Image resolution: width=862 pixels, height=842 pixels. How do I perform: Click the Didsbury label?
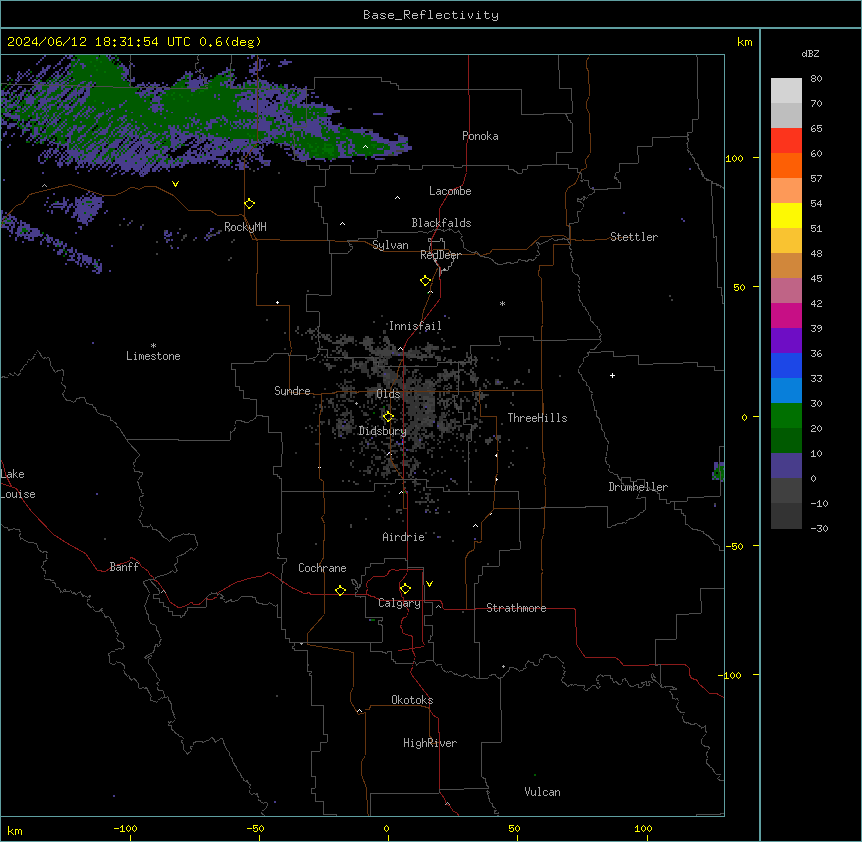point(383,431)
